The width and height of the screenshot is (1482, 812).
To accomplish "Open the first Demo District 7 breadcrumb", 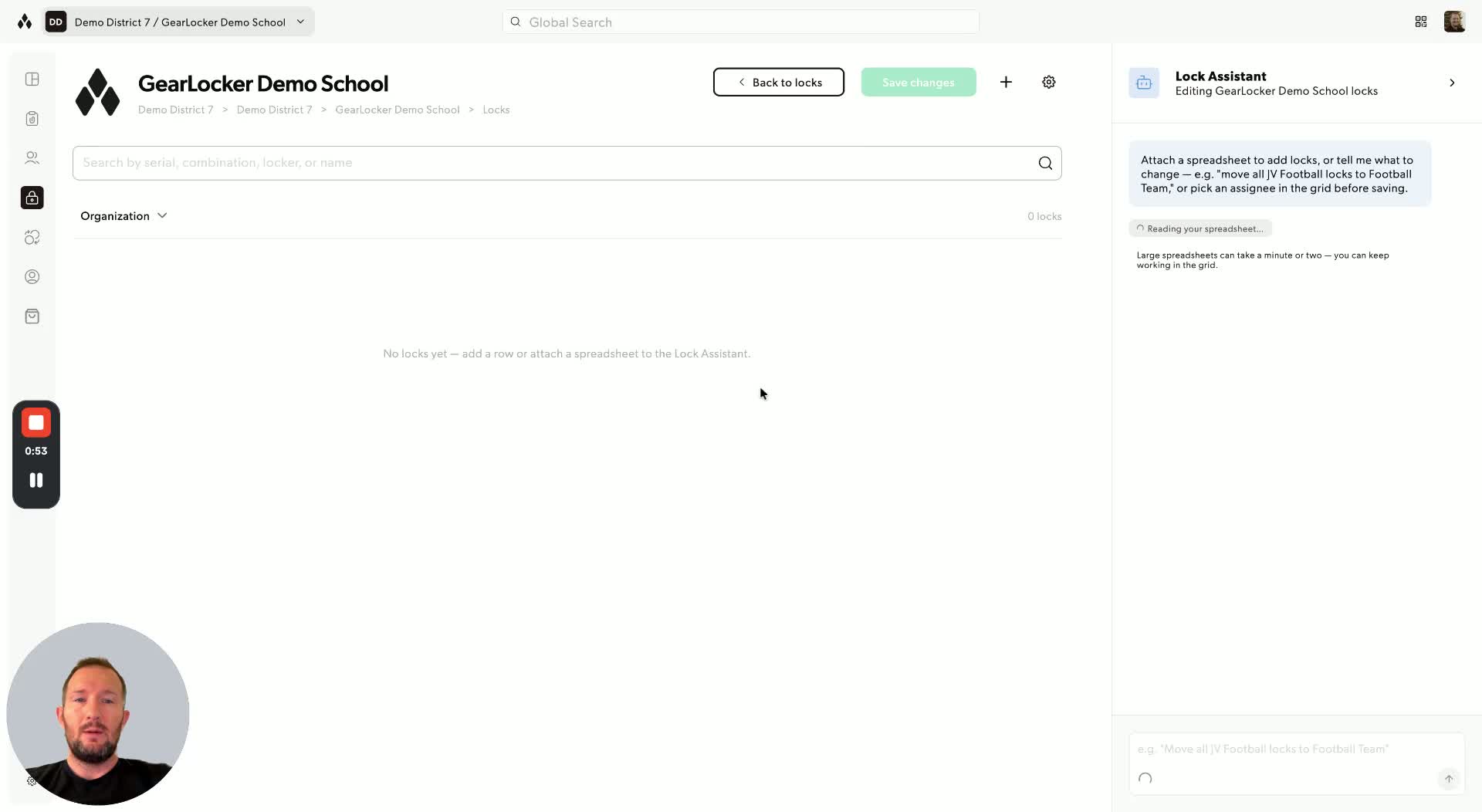I will tap(176, 110).
